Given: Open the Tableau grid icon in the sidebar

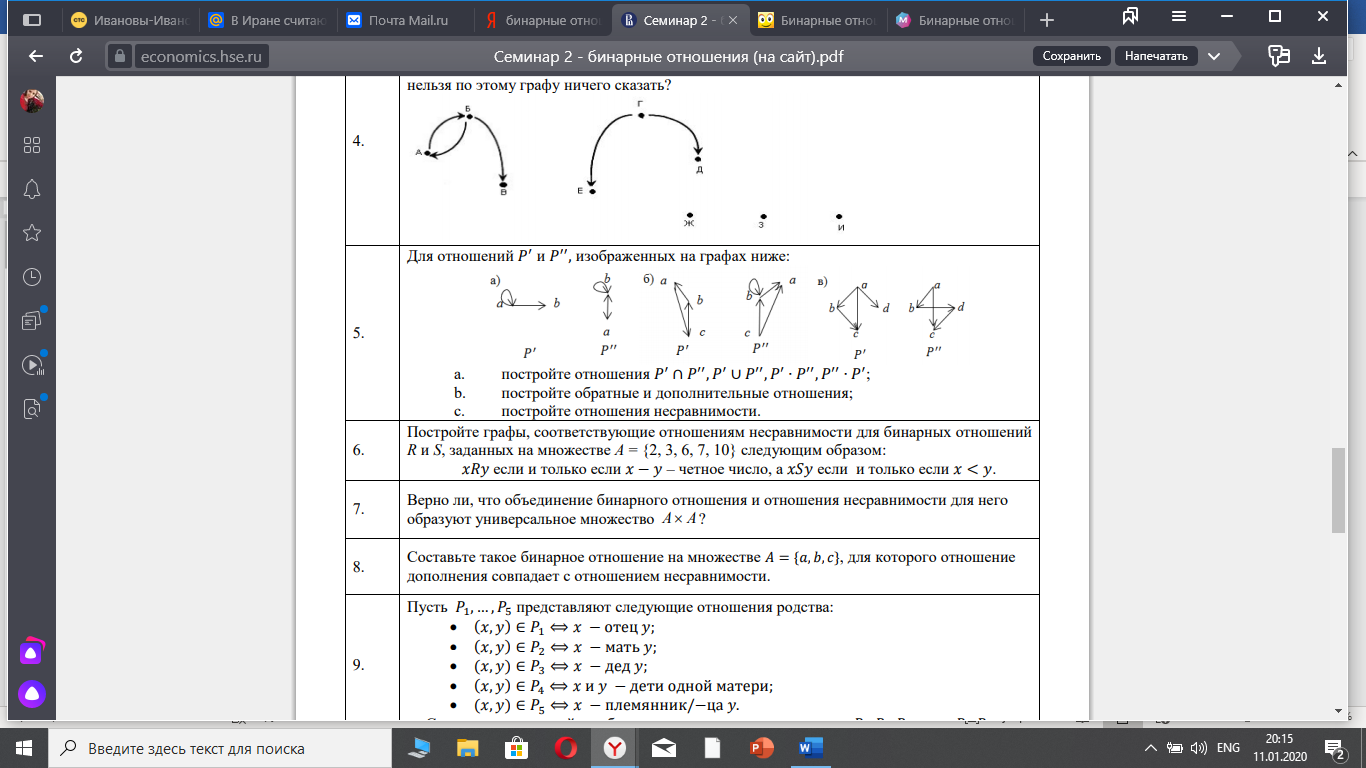Looking at the screenshot, I should pos(32,145).
